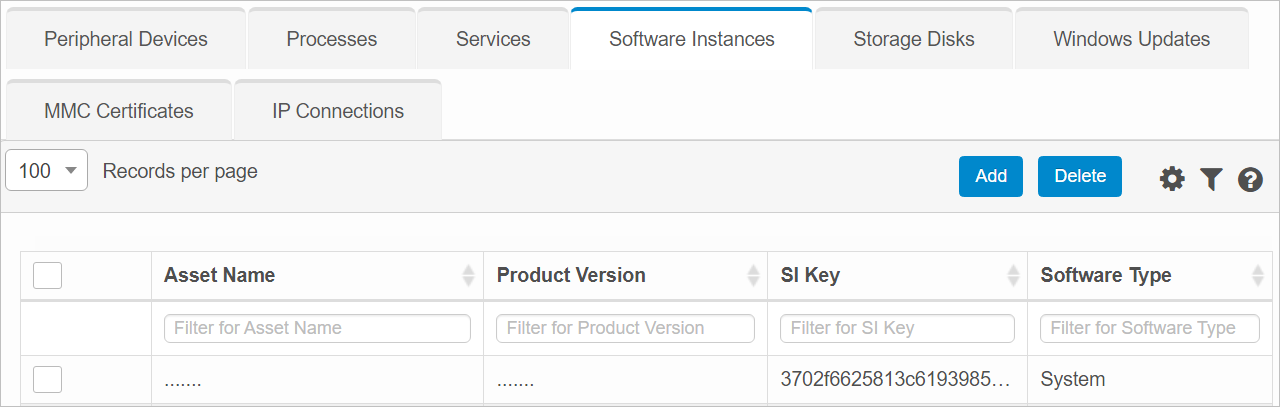Toggle the select-all header checkbox

pyautogui.click(x=48, y=275)
